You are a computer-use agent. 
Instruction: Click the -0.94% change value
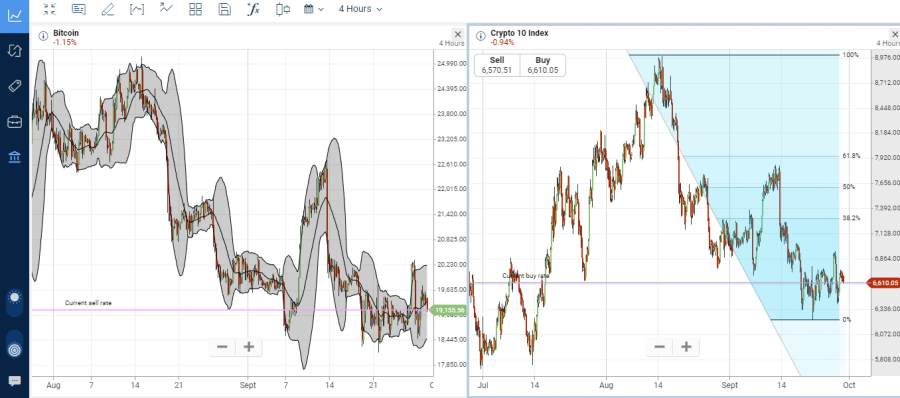(x=502, y=42)
